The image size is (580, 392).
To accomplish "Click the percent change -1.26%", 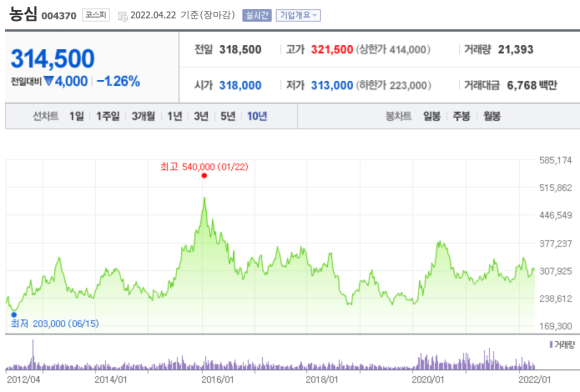I will click(x=118, y=81).
